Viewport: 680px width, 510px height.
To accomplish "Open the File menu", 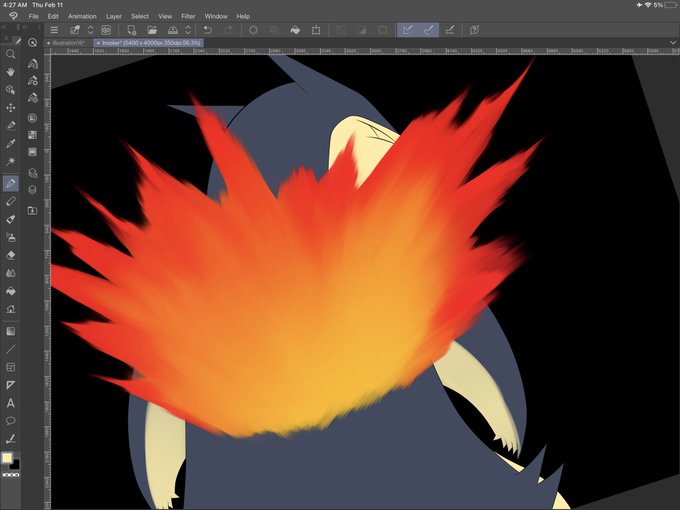I will (x=33, y=16).
